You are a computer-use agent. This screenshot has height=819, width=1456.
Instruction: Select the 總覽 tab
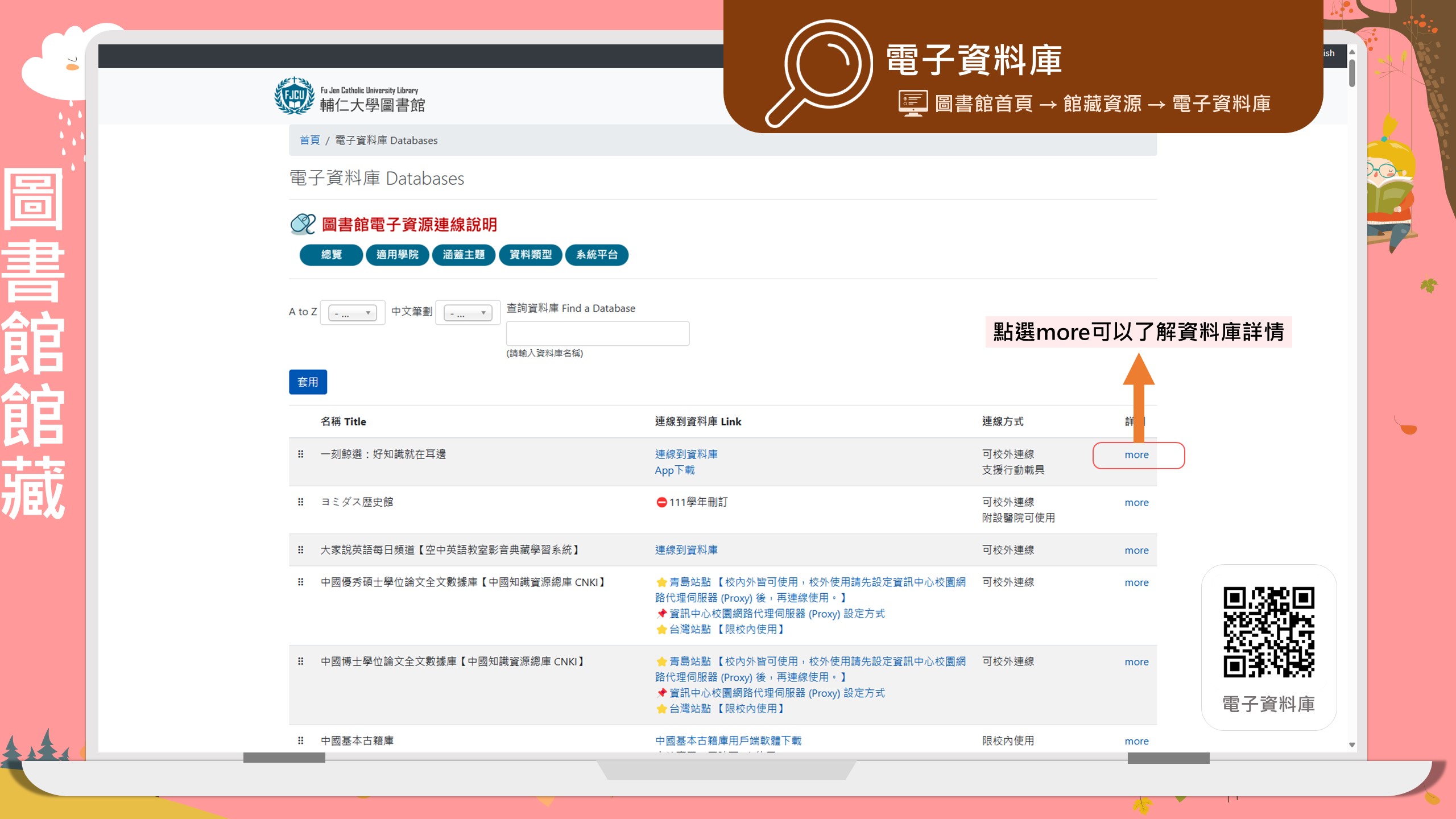331,255
